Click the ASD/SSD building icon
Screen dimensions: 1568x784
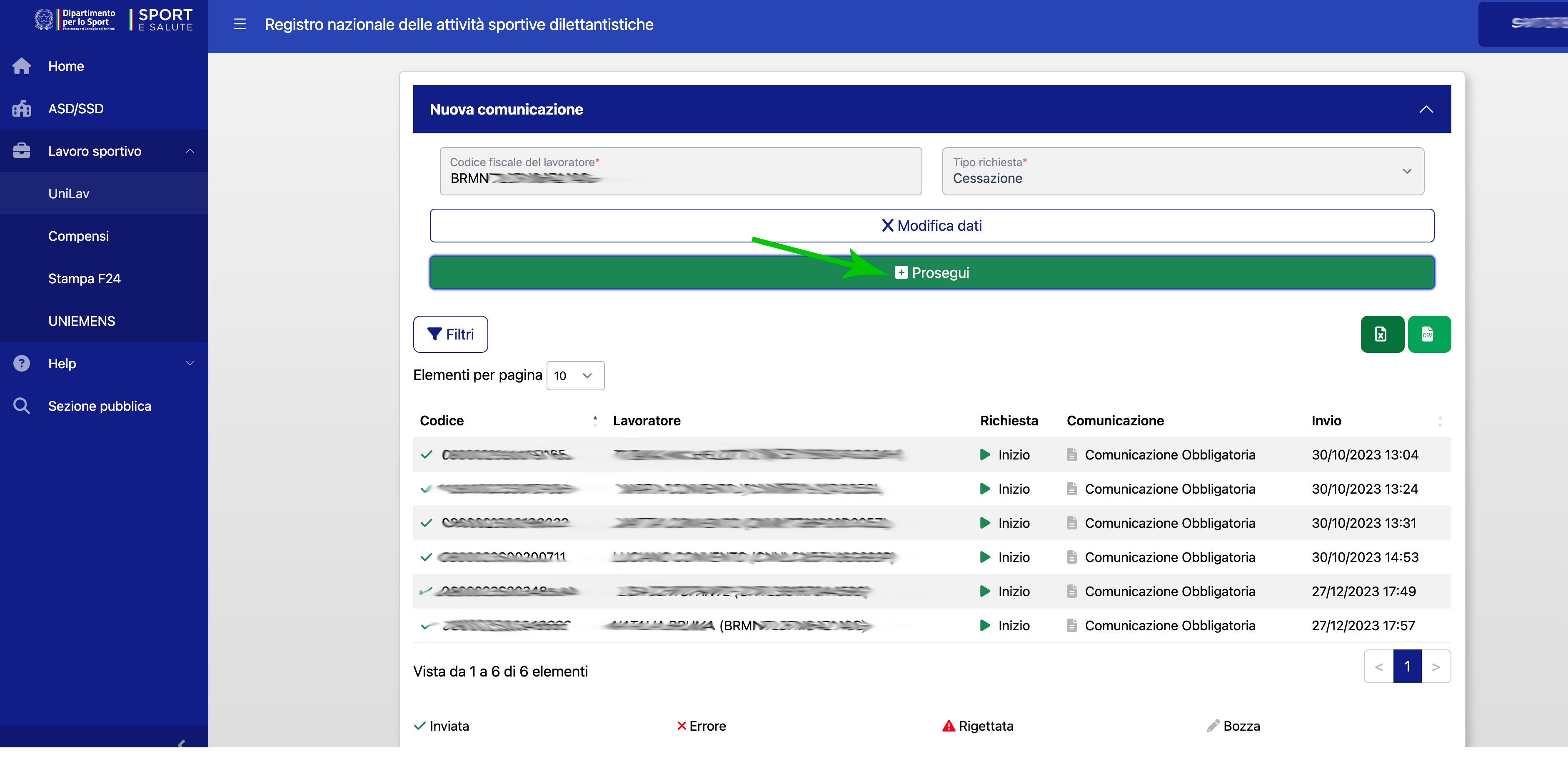click(22, 109)
